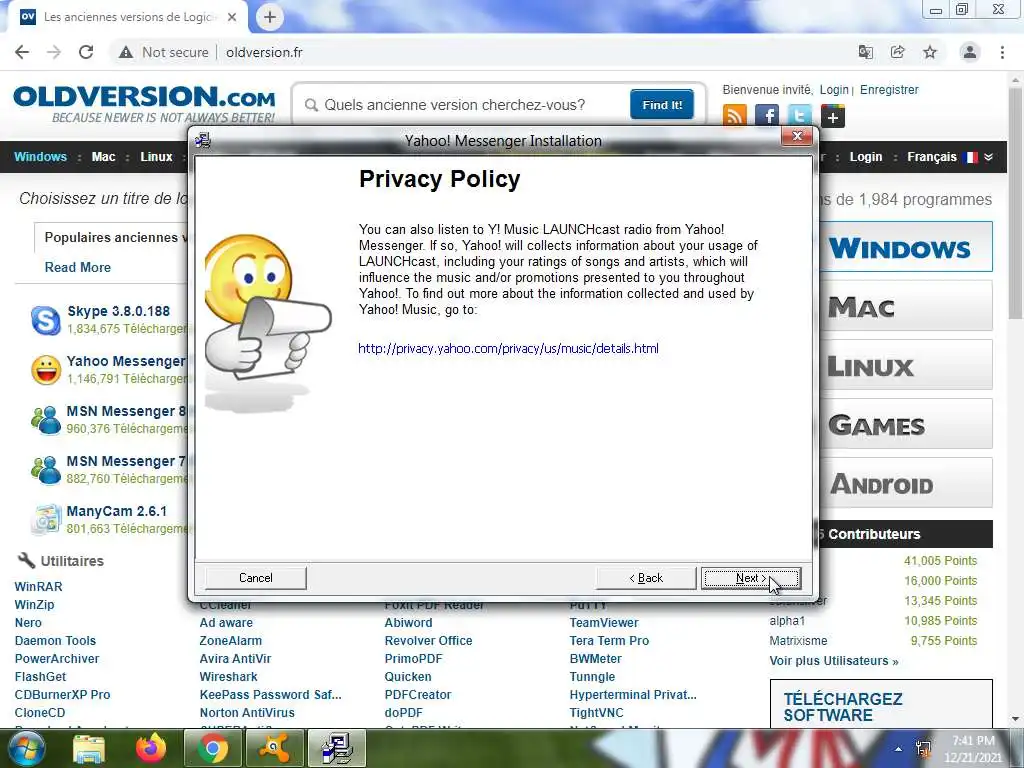The width and height of the screenshot is (1024, 768).
Task: Navigate back in Chrome
Action: pyautogui.click(x=22, y=52)
